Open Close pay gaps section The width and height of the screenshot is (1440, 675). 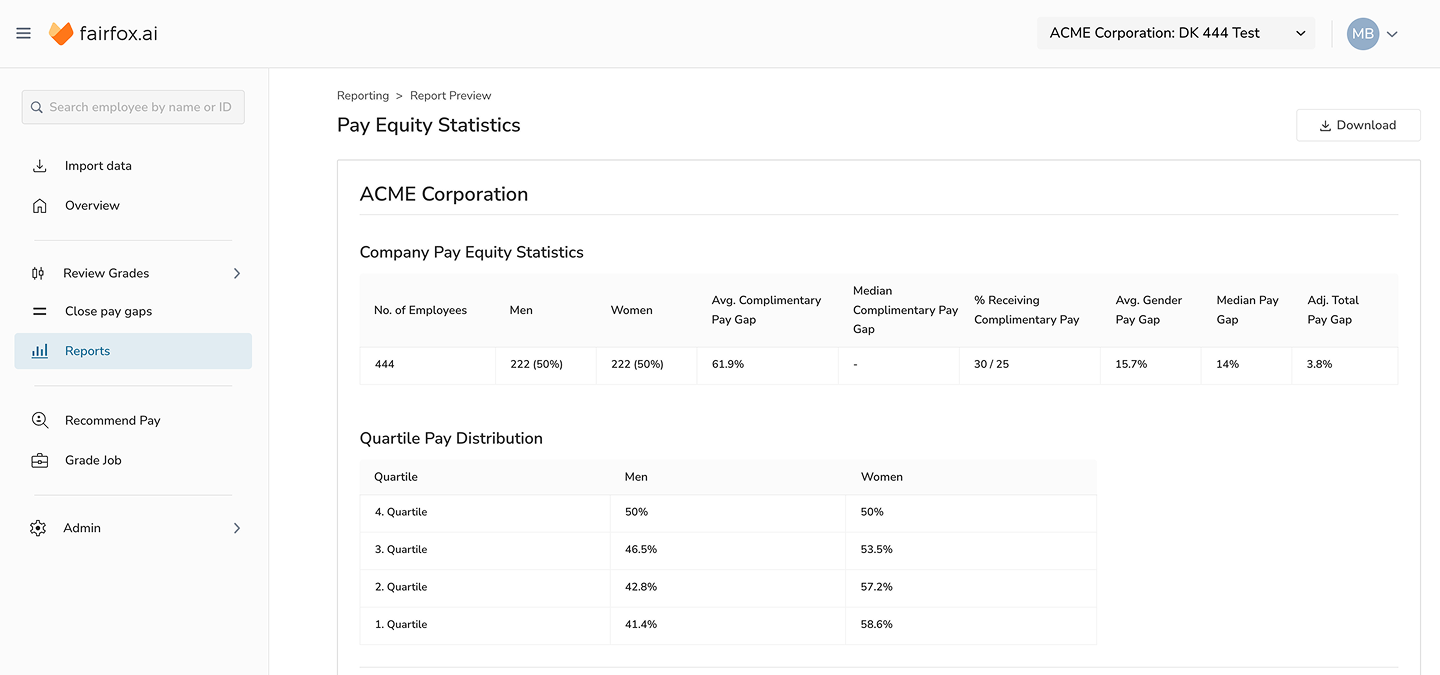pos(109,311)
